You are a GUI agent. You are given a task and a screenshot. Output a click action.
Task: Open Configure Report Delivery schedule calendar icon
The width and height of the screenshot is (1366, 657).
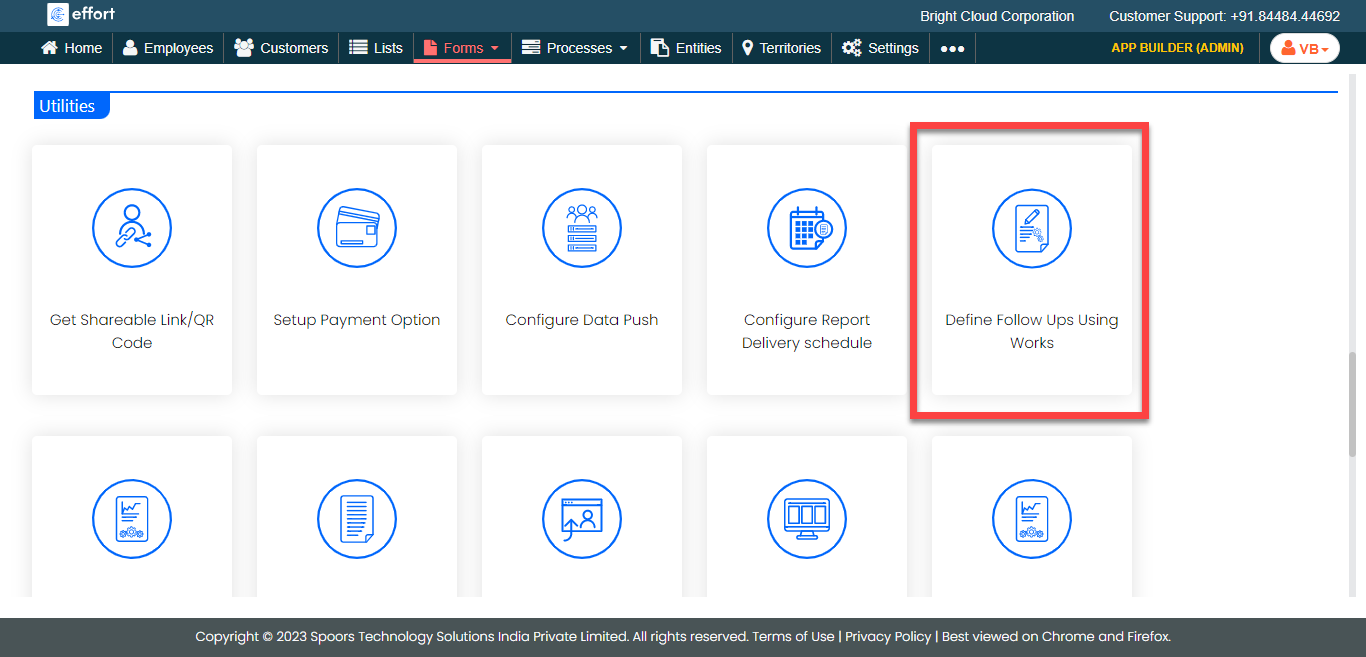[x=807, y=228]
